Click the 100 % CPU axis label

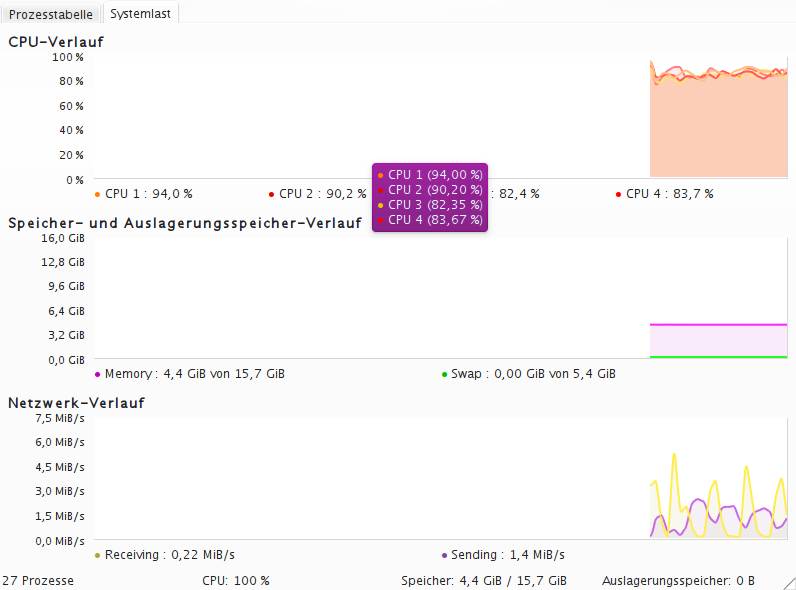coord(68,57)
